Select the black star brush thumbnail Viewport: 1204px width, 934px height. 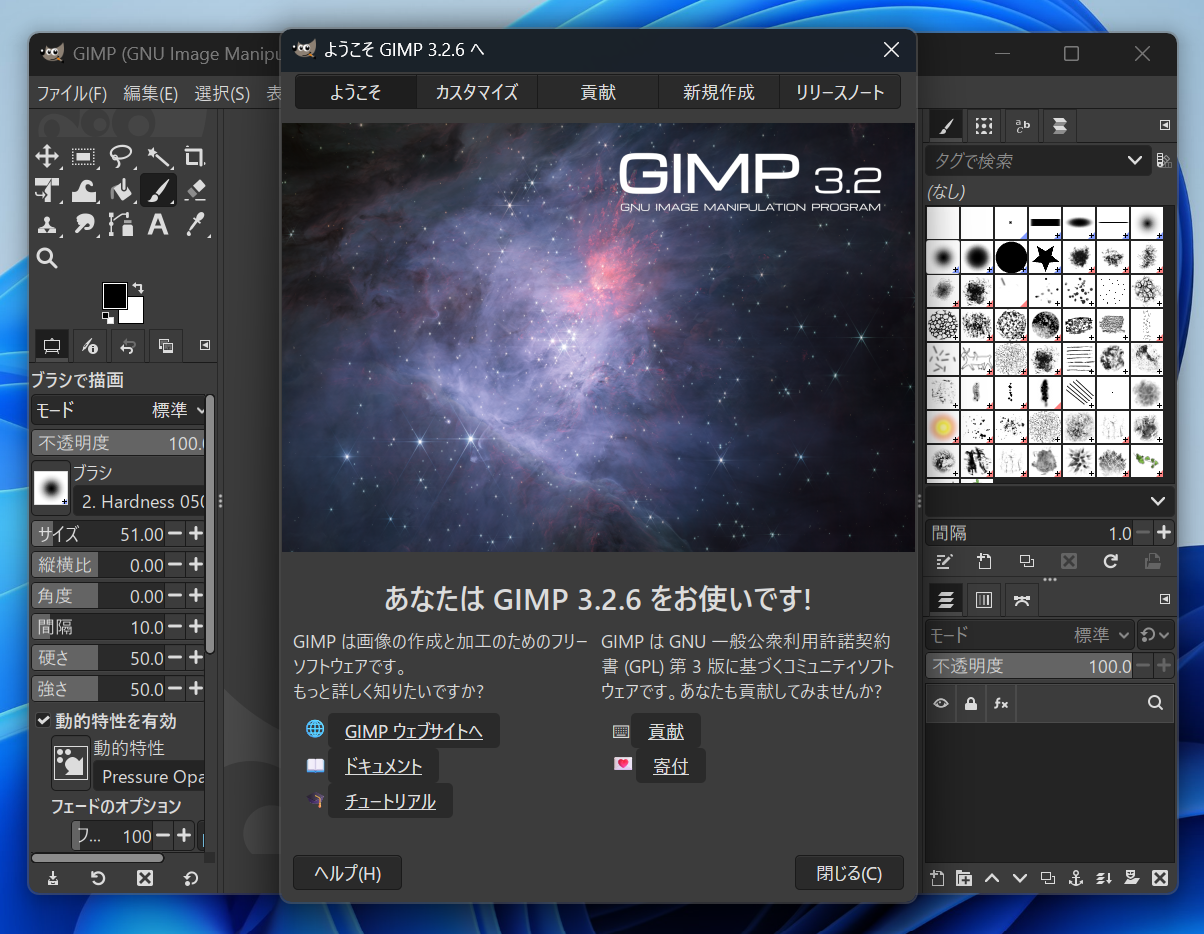coord(1045,257)
